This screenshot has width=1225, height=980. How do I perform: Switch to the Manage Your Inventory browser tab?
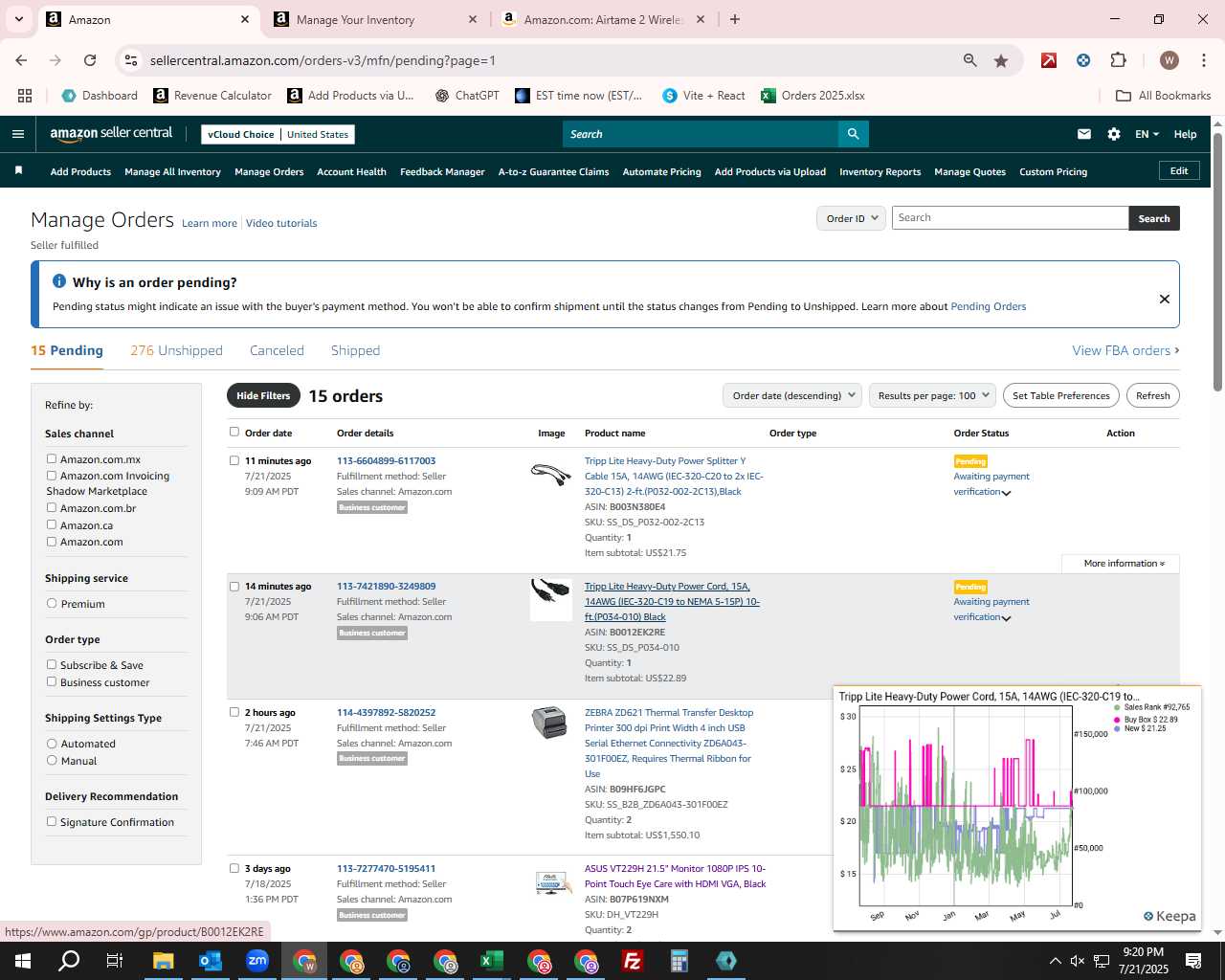(373, 19)
